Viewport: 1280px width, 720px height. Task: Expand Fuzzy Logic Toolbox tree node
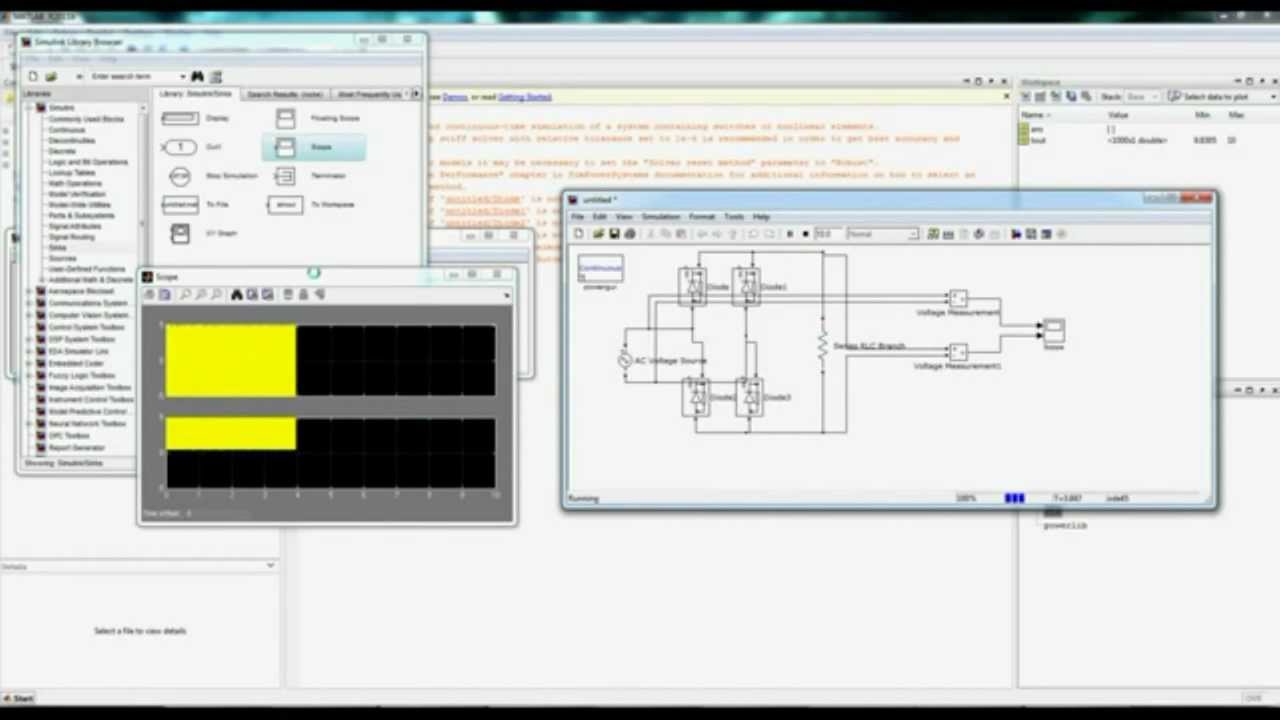[30, 375]
